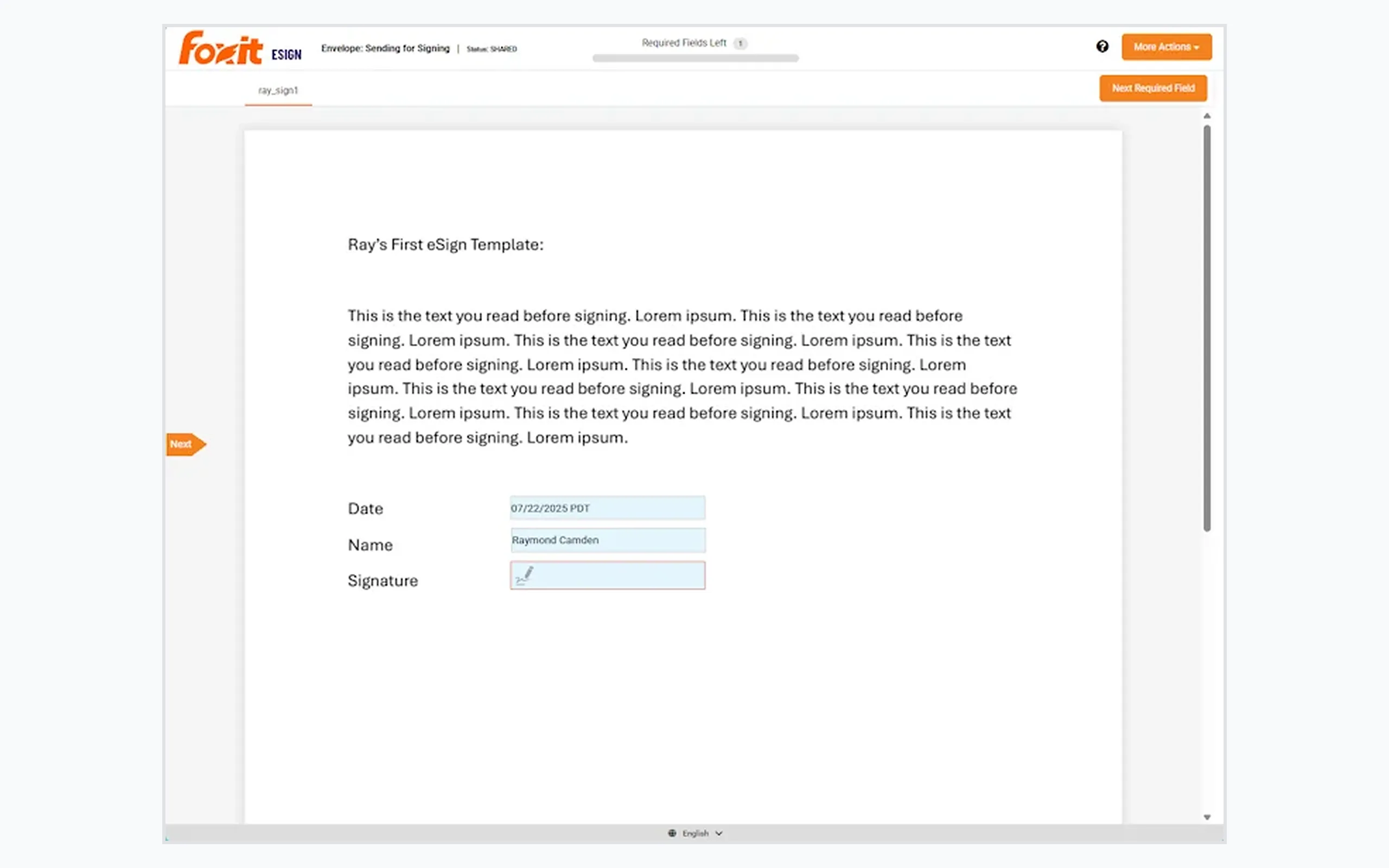Image resolution: width=1389 pixels, height=868 pixels.
Task: Click the Name label text
Action: point(370,545)
